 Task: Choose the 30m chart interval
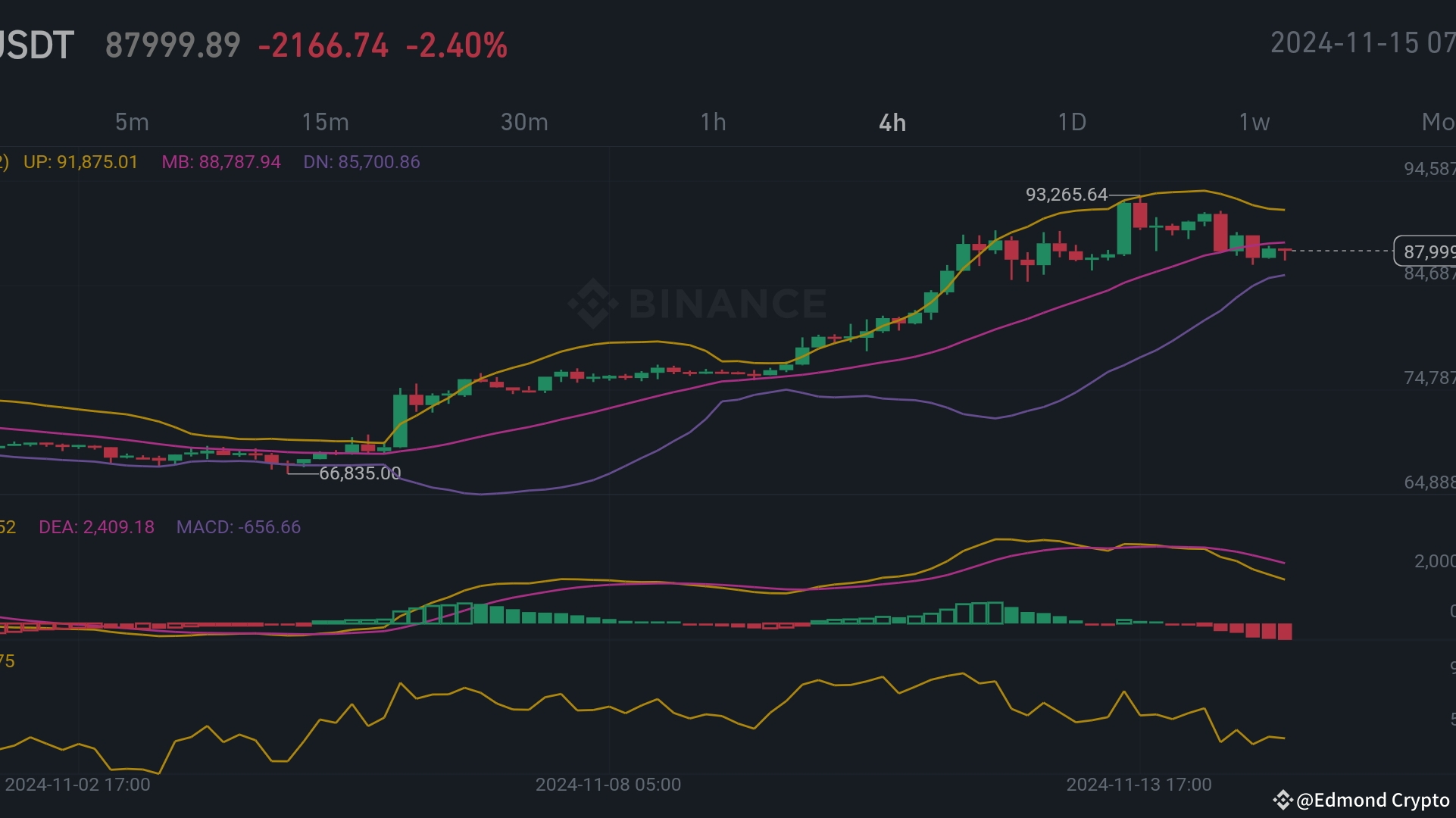pos(524,122)
